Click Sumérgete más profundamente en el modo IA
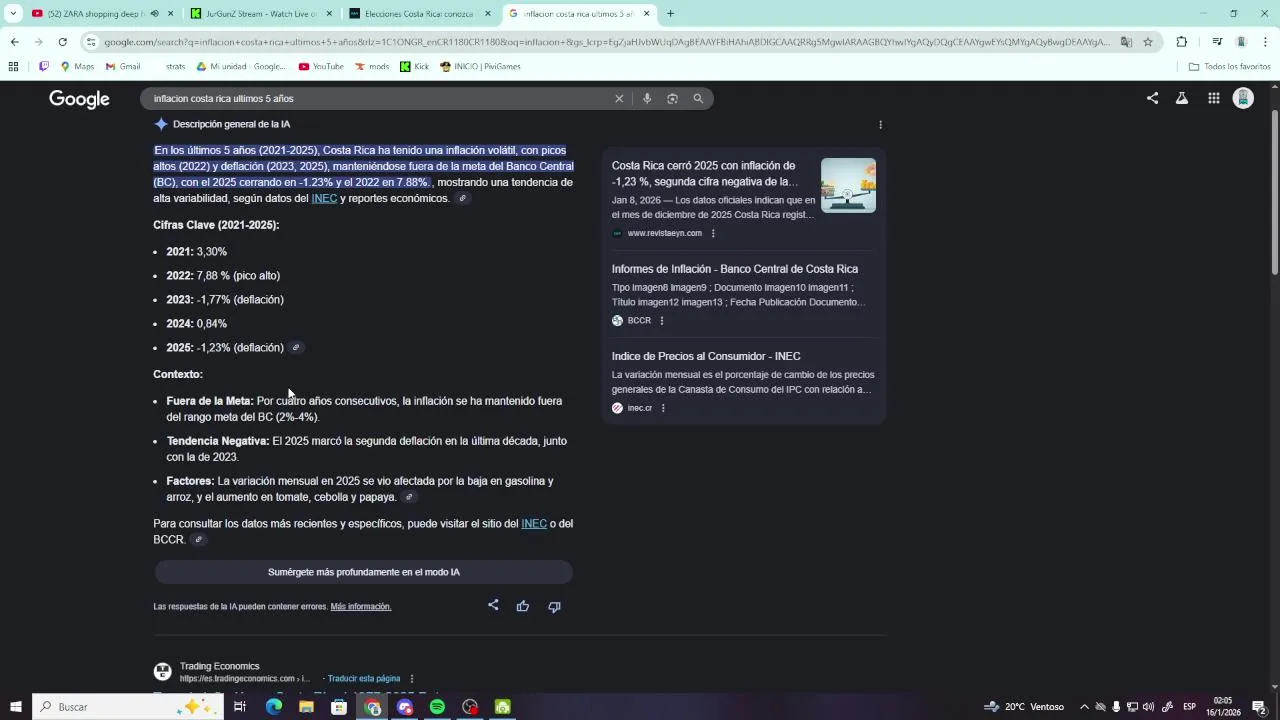 [364, 572]
